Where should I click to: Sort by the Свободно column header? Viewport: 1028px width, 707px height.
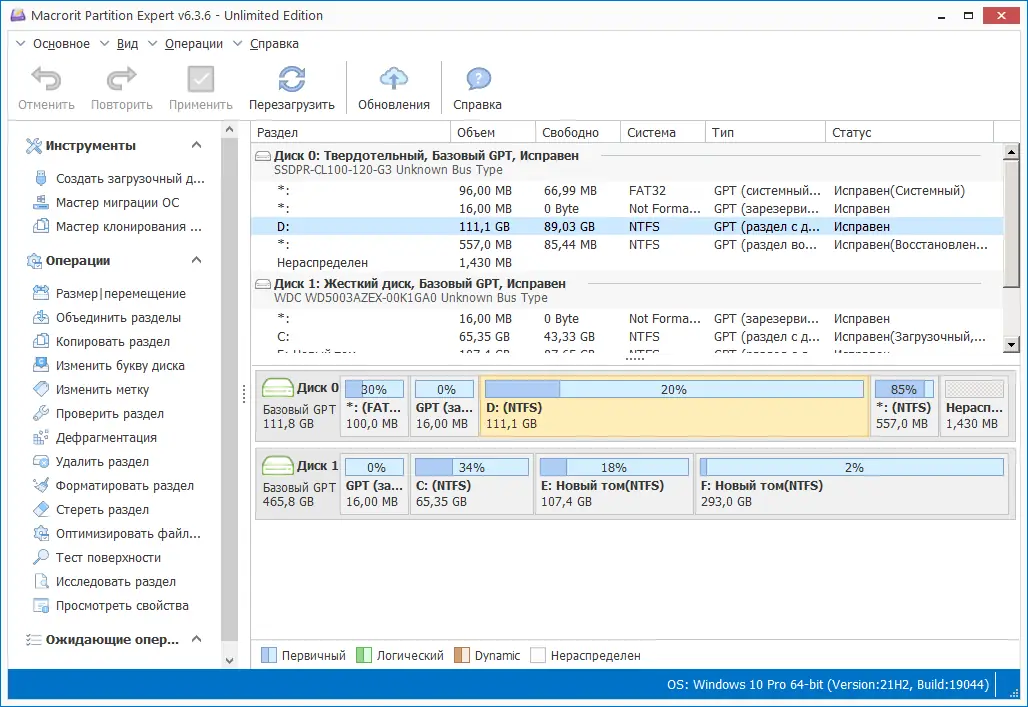click(x=570, y=133)
